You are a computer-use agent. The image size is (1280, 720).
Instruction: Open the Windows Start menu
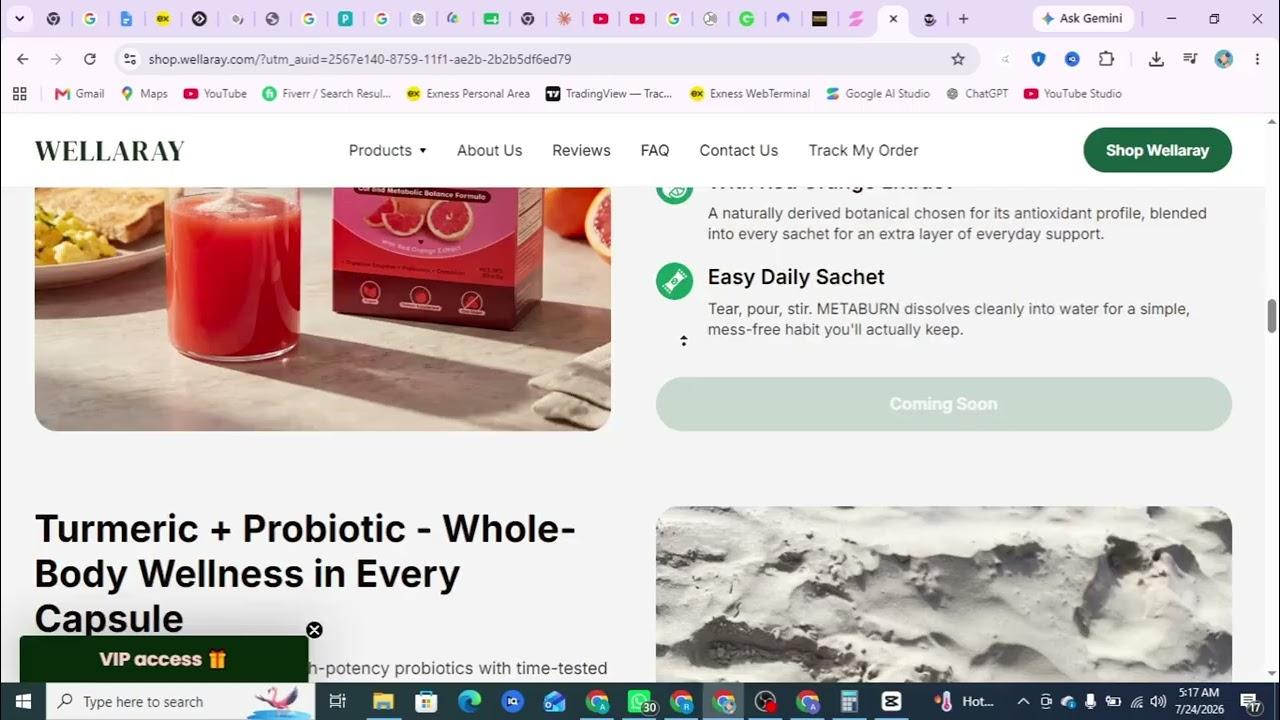coord(23,701)
